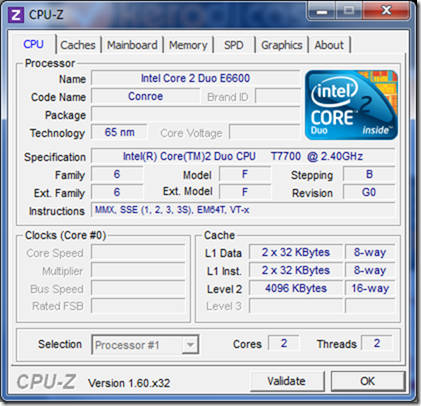Viewport: 421px width, 406px height.
Task: Click the Ext. Family value field
Action: pyautogui.click(x=117, y=192)
